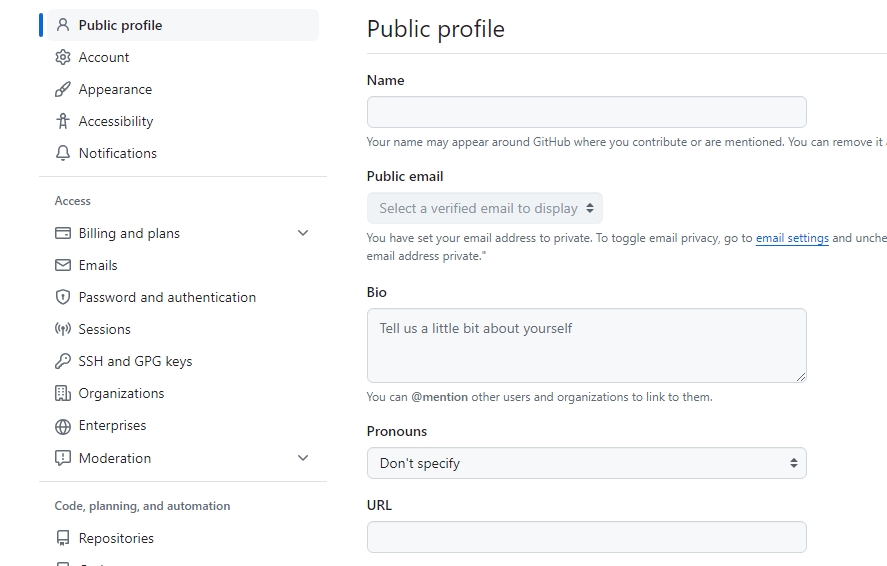Click the Password and authentication shield icon

click(x=63, y=297)
